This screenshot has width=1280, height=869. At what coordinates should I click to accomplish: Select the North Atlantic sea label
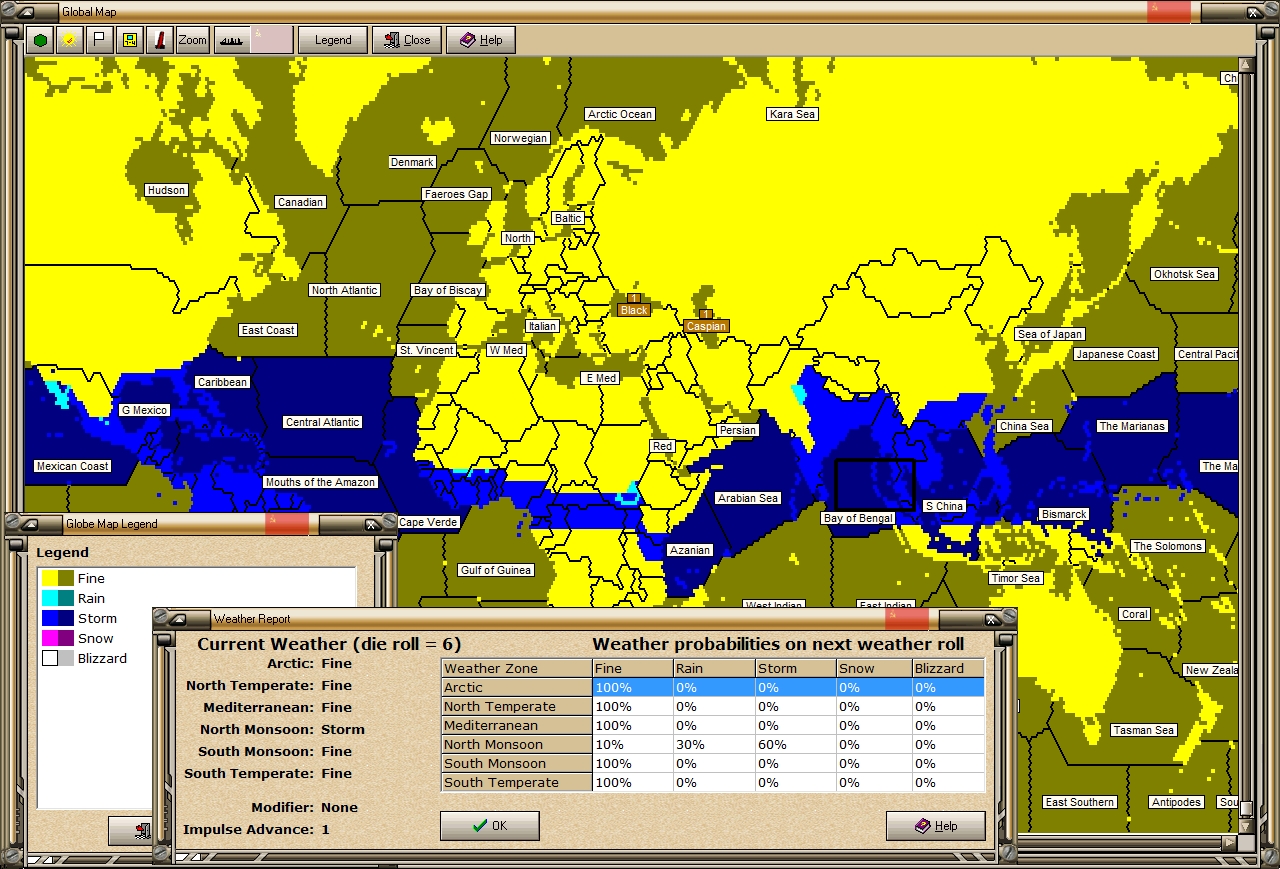pos(344,290)
